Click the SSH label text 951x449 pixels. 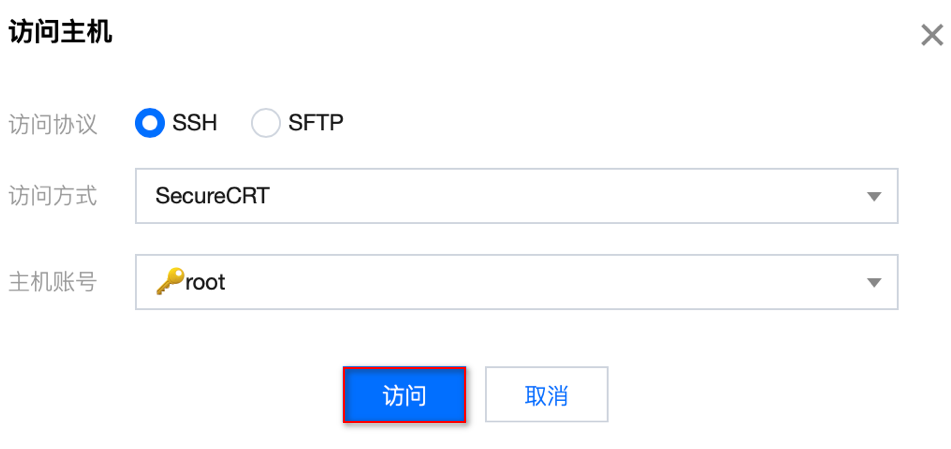[194, 124]
